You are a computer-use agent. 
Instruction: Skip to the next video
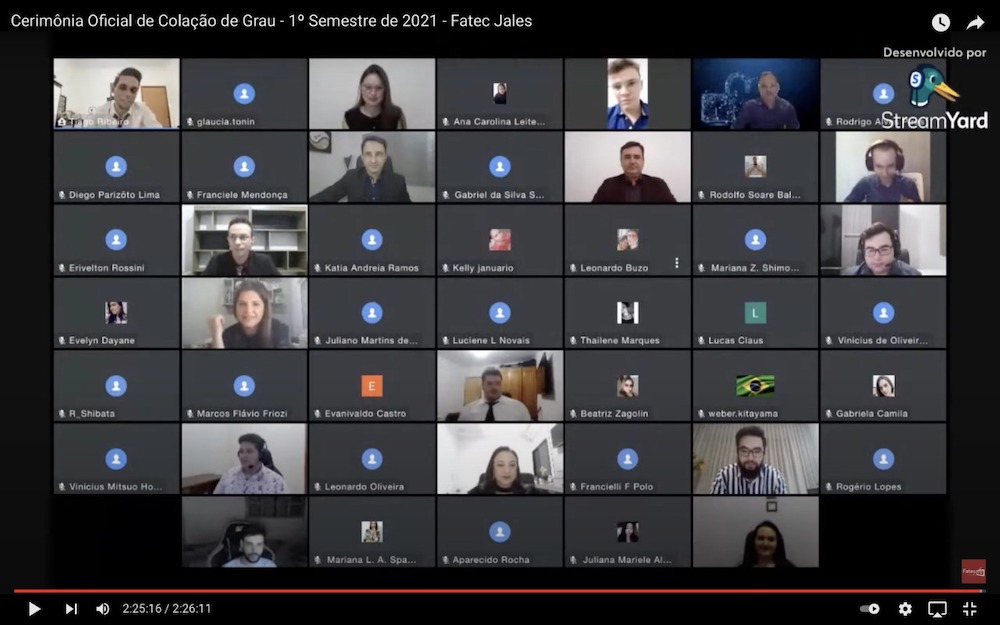tap(71, 608)
